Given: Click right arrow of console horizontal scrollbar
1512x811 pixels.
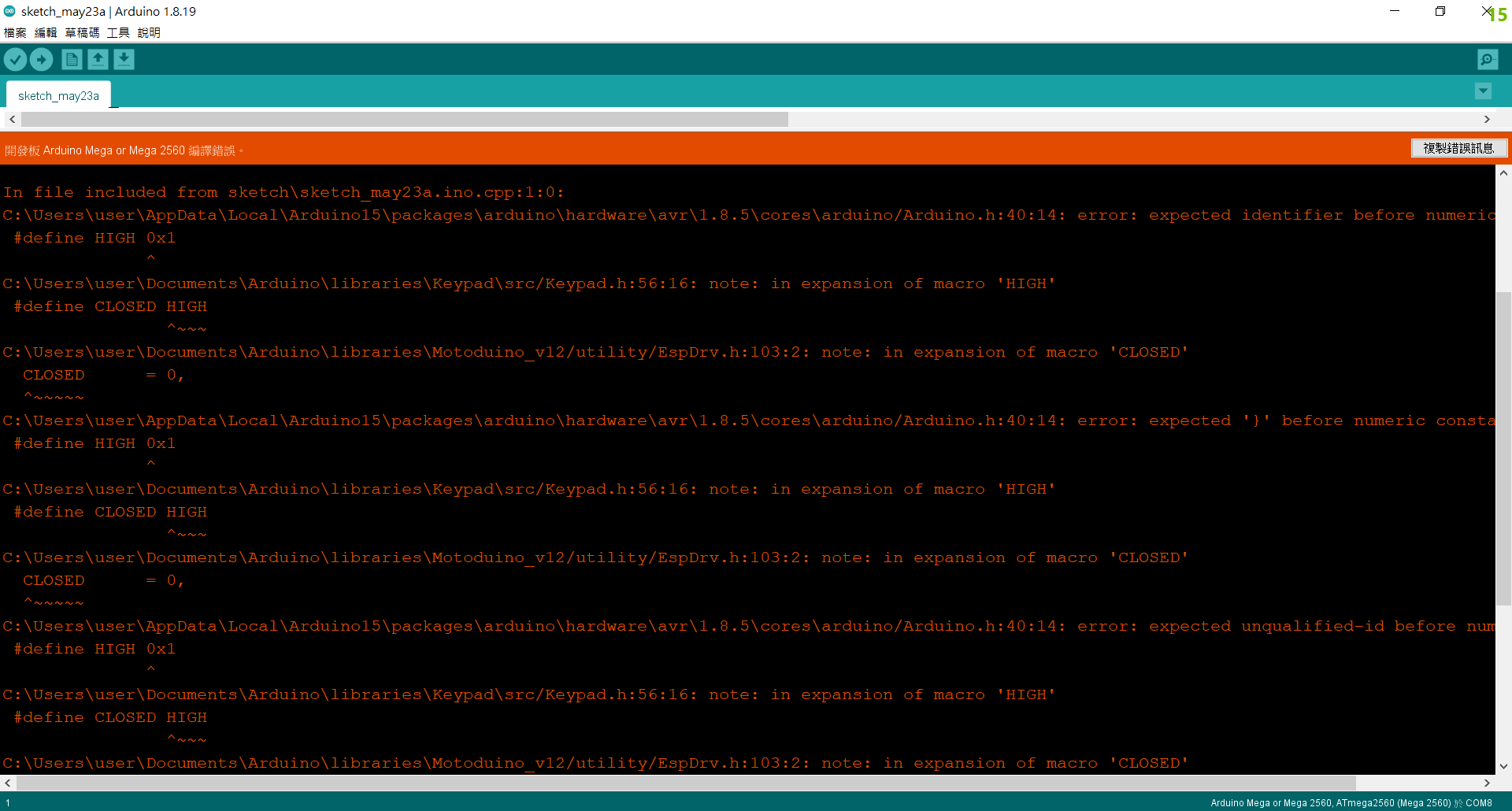Looking at the screenshot, I should point(1487,783).
